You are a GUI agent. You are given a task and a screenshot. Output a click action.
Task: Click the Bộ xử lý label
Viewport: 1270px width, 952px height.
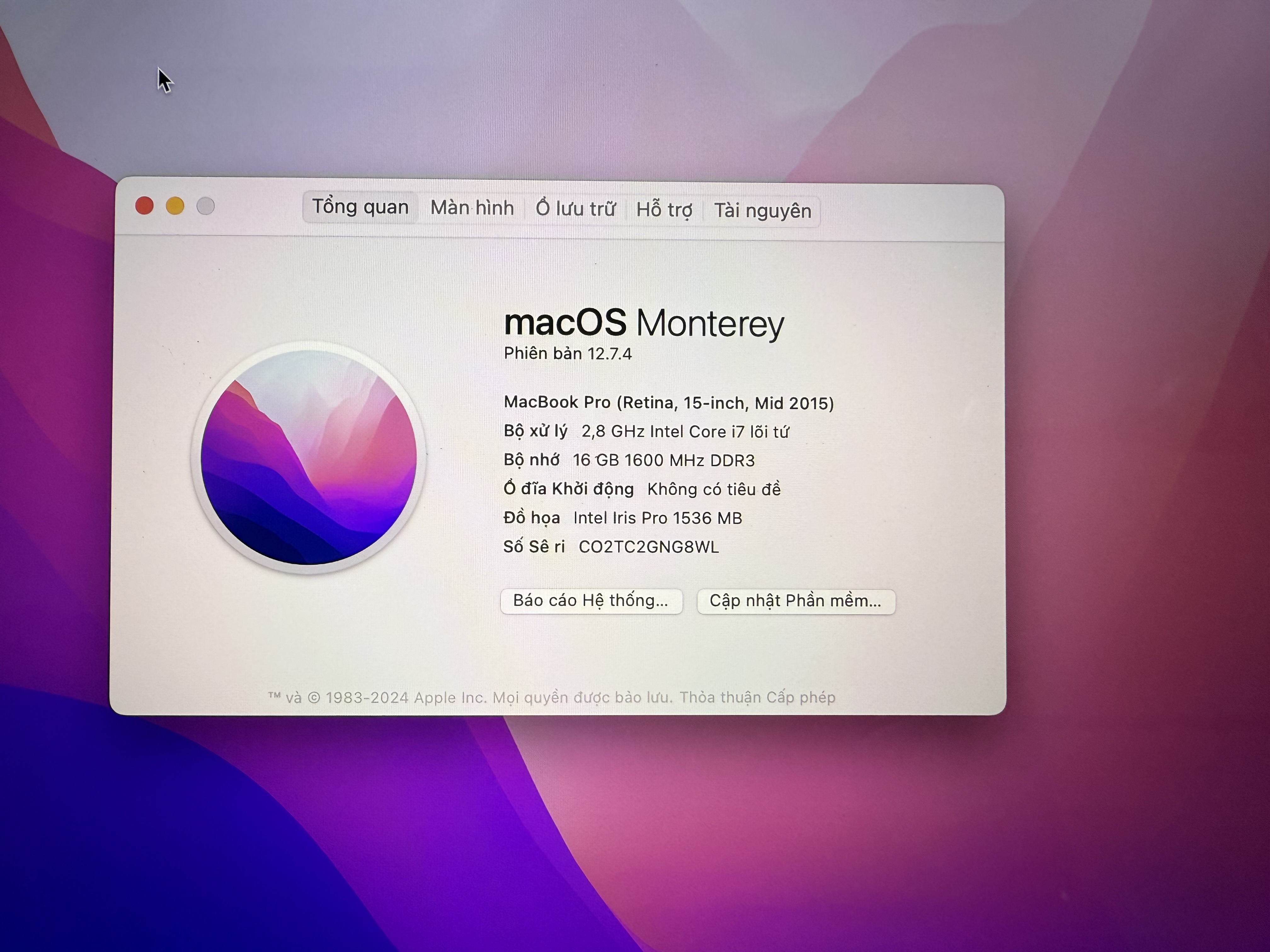[x=536, y=431]
